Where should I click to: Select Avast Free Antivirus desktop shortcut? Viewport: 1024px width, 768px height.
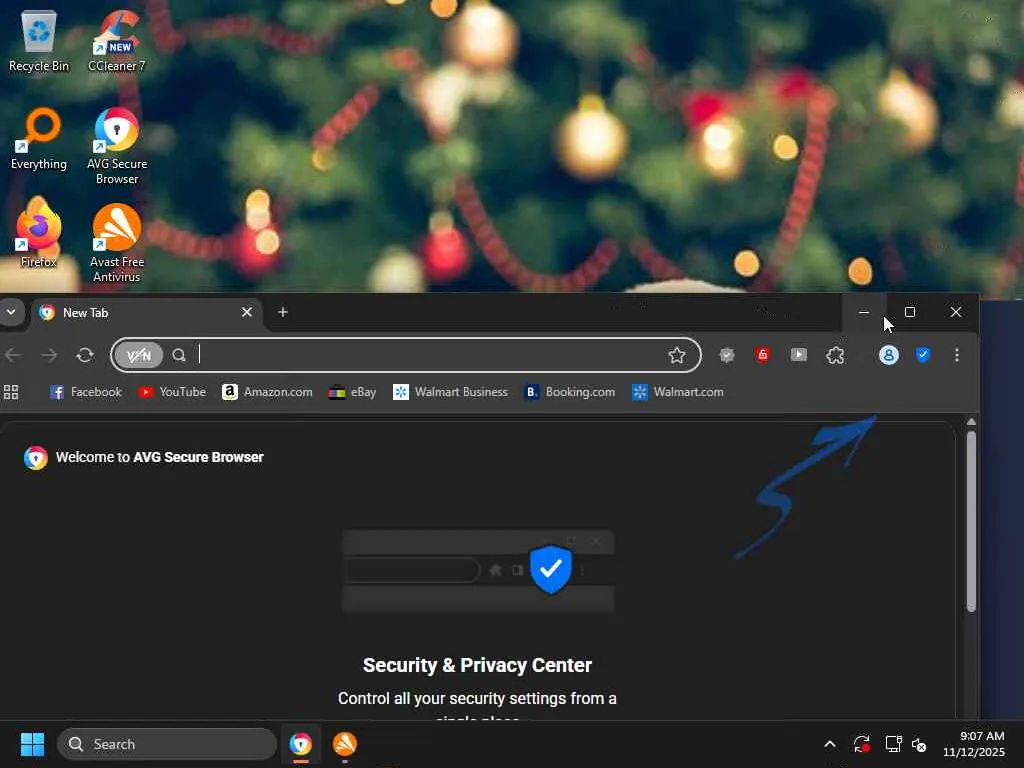117,243
